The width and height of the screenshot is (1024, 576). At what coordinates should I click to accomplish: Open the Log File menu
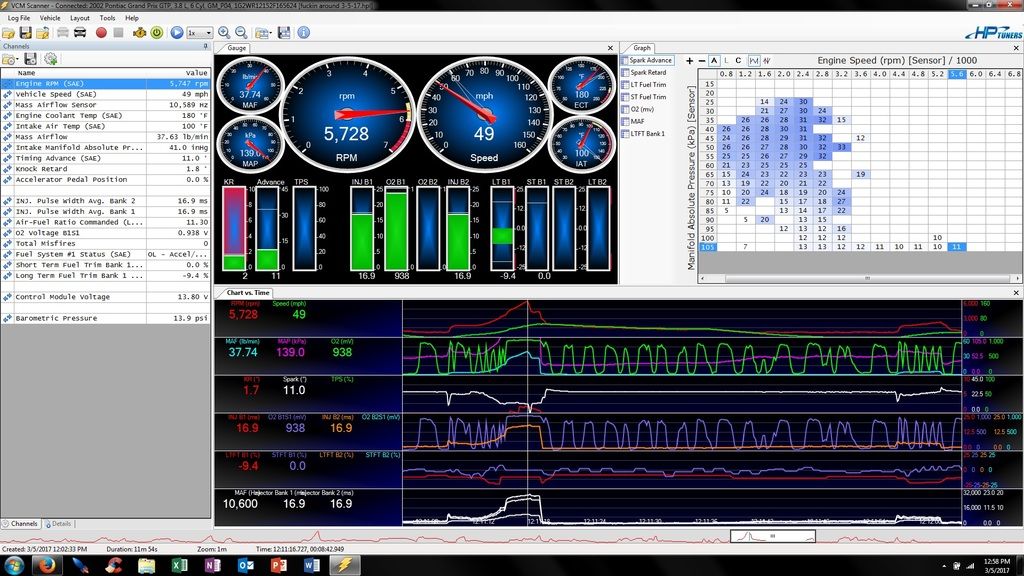click(x=19, y=18)
